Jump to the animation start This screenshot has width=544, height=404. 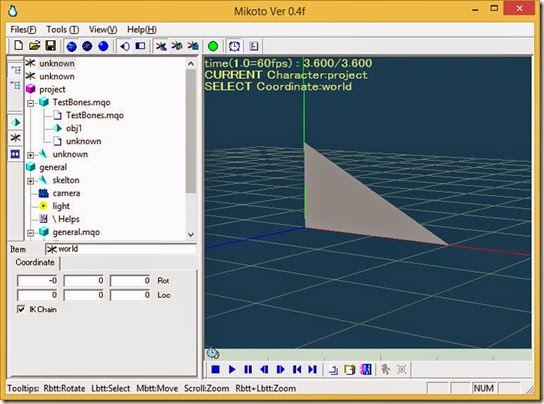(x=297, y=369)
